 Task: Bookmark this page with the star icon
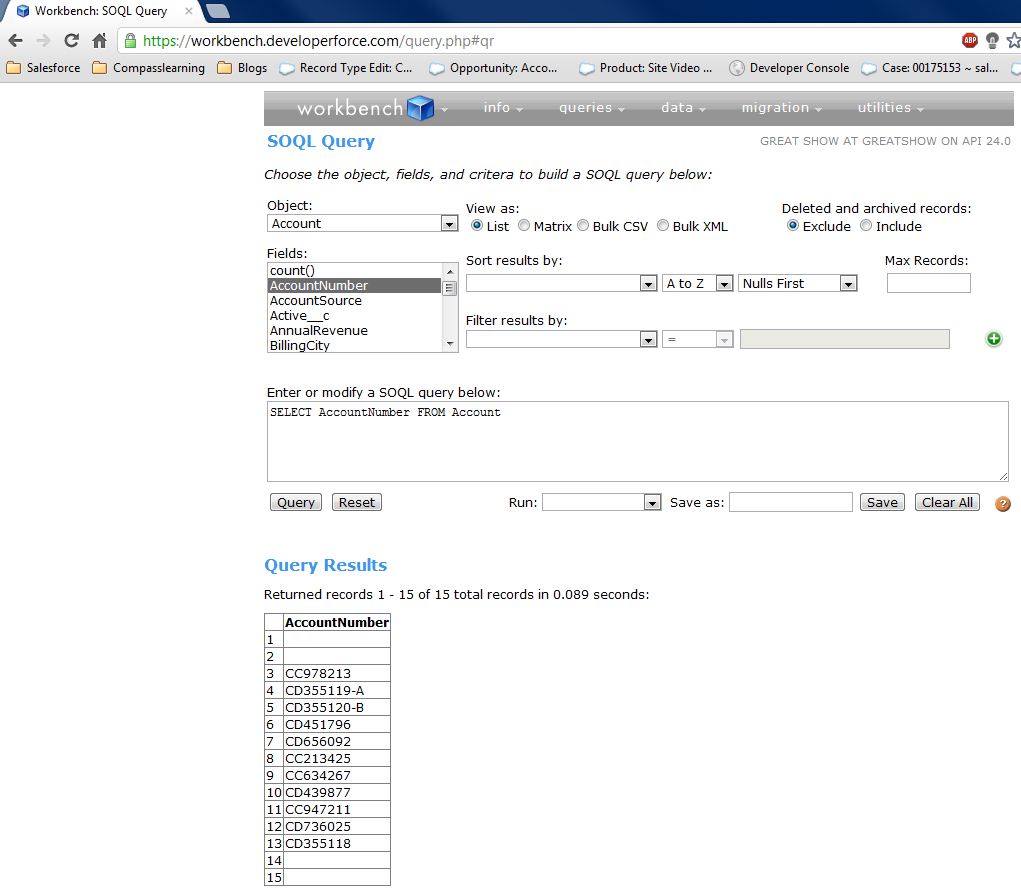1013,39
